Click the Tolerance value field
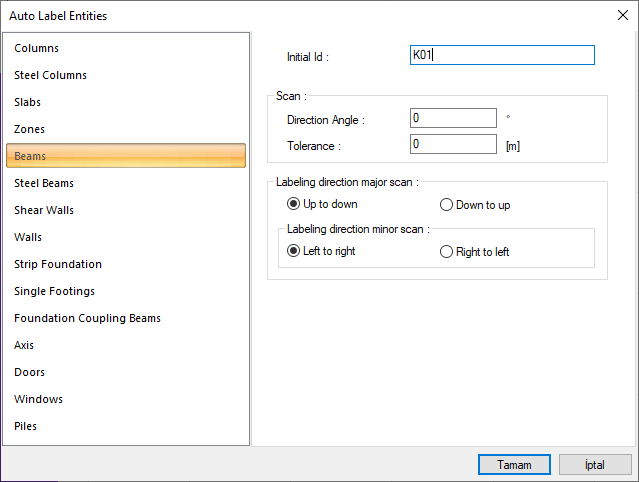This screenshot has height=482, width=639. [453, 145]
